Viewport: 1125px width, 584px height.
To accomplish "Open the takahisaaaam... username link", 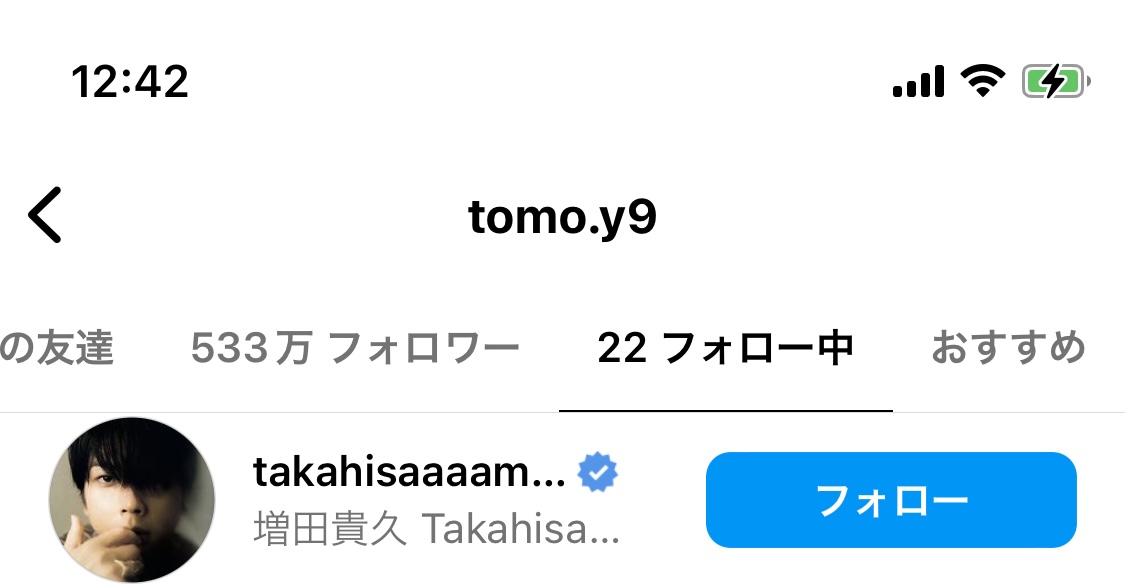I will point(409,472).
